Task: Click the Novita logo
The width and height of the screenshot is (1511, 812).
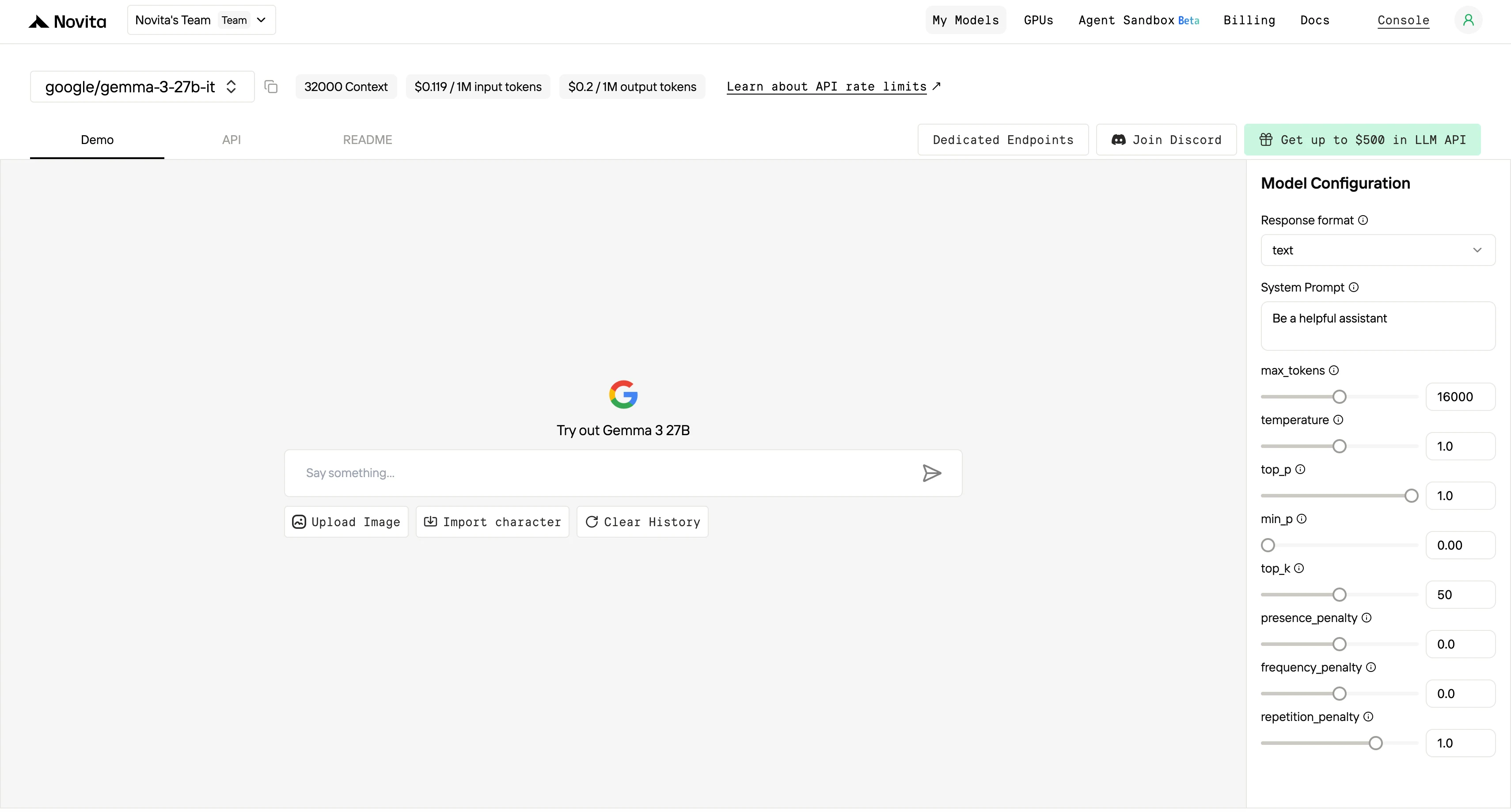Action: pyautogui.click(x=68, y=22)
